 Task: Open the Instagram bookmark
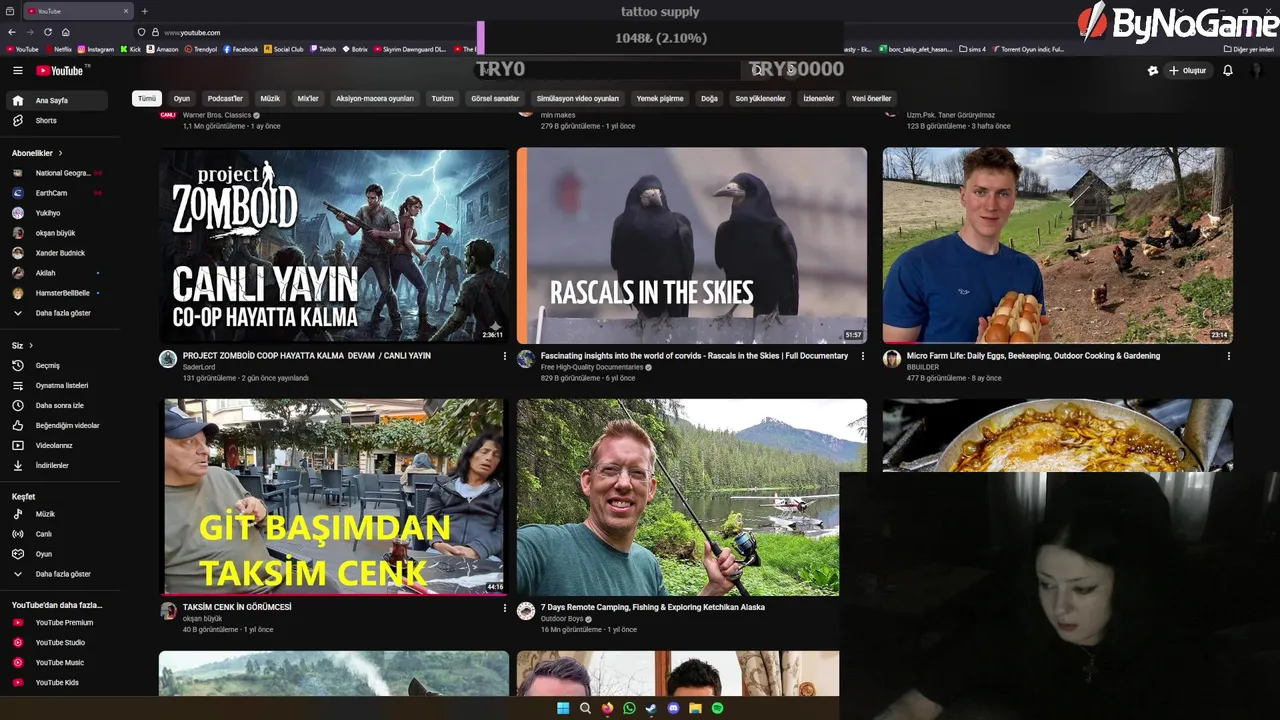[x=96, y=49]
